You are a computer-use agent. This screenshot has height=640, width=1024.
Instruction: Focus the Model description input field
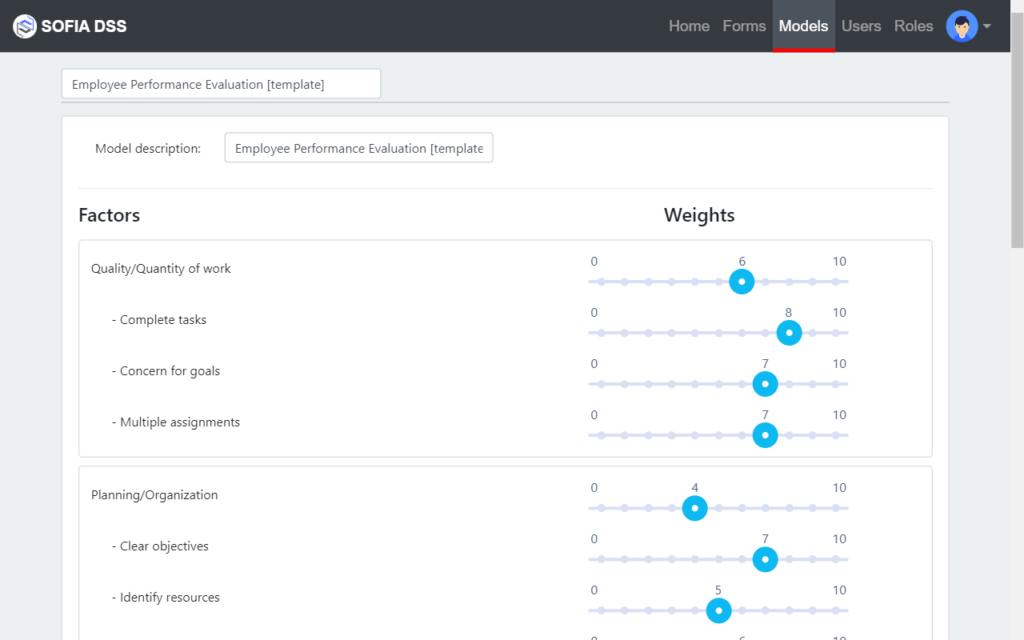[359, 148]
